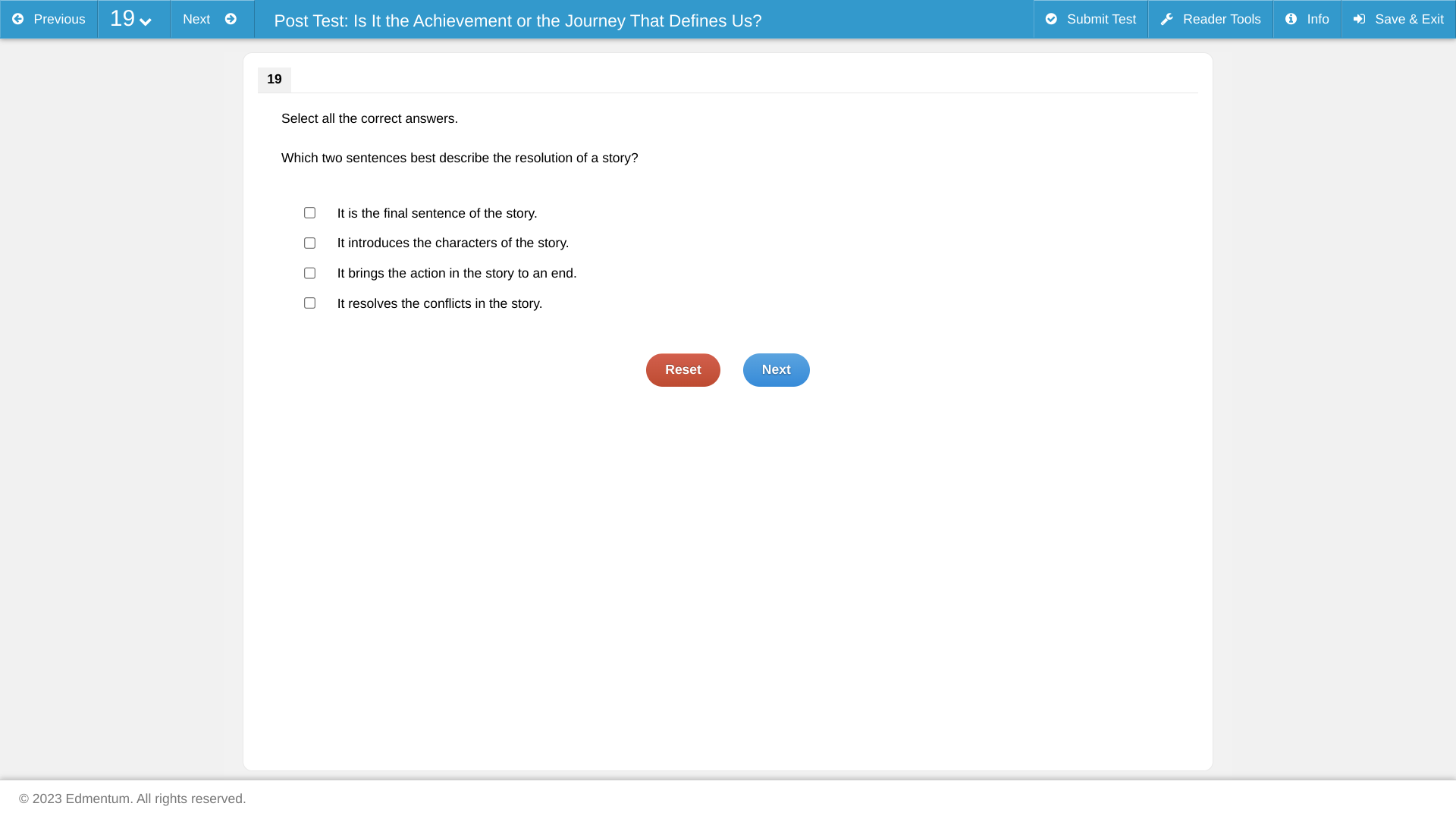Click the Previous left-arrow icon
1456x819 pixels.
pos(18,19)
